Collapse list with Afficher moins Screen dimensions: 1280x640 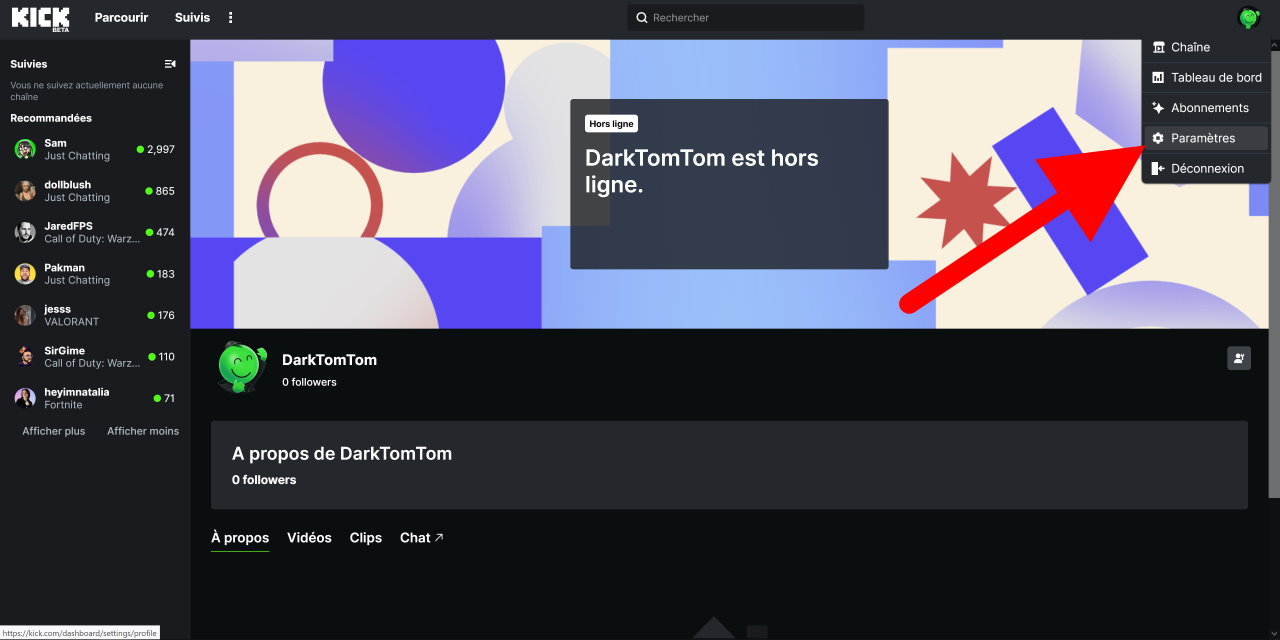click(x=143, y=431)
